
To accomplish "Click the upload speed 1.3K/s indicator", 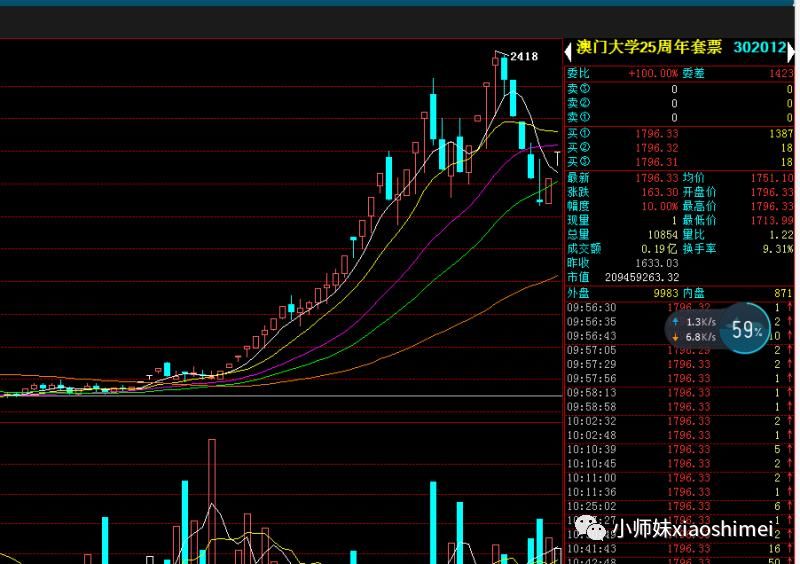I will coord(694,322).
